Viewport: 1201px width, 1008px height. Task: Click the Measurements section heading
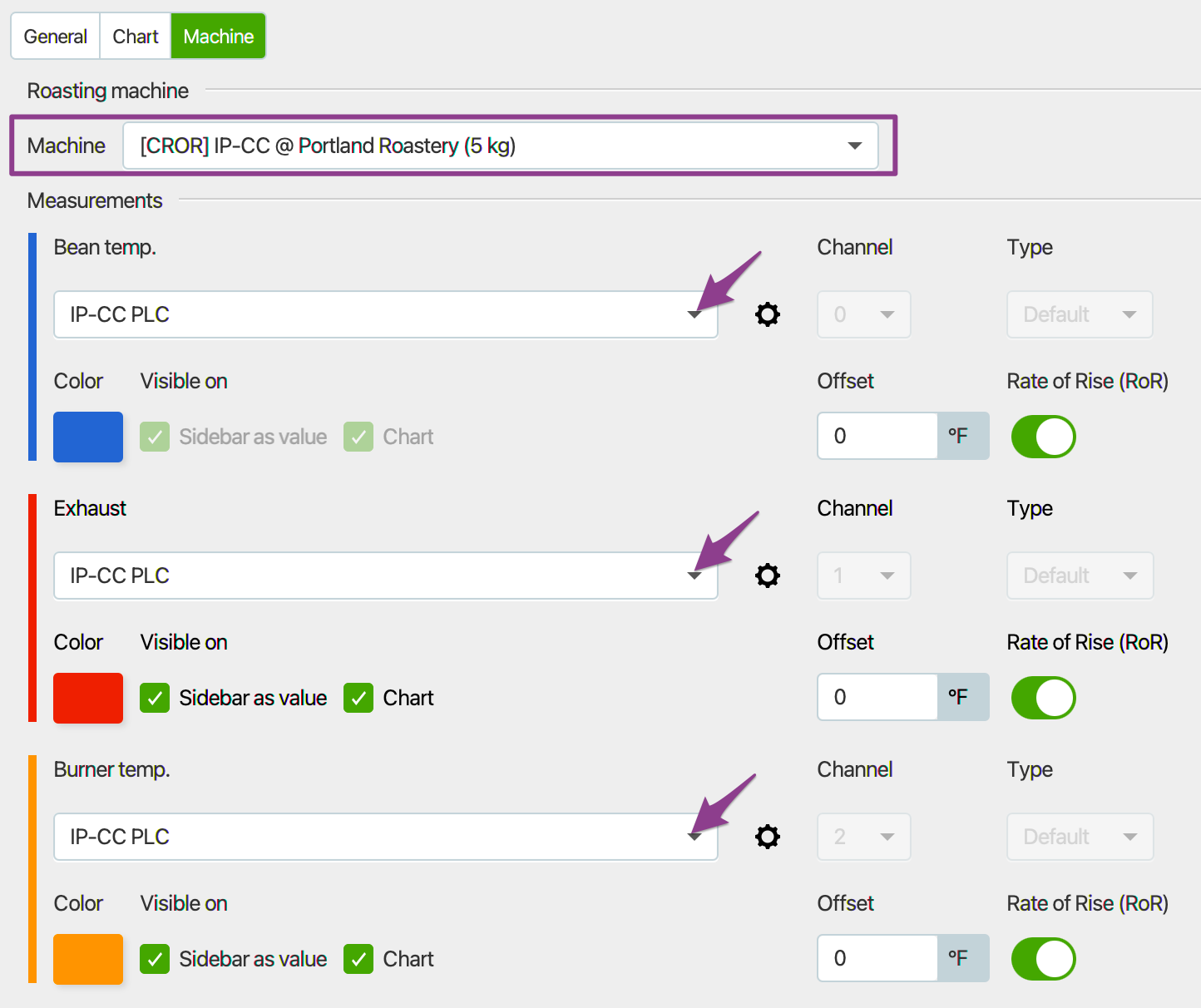click(95, 200)
